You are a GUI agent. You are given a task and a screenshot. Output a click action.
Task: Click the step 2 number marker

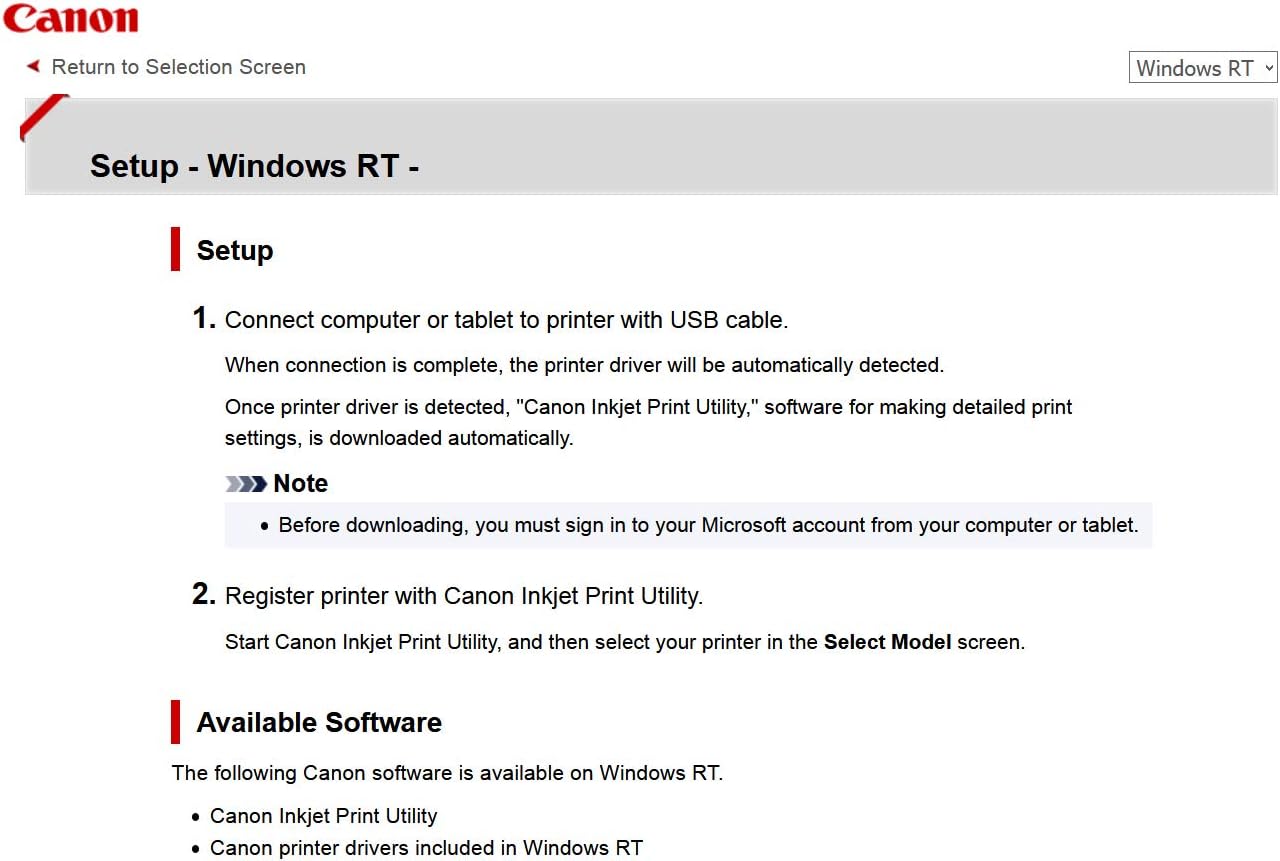(203, 595)
